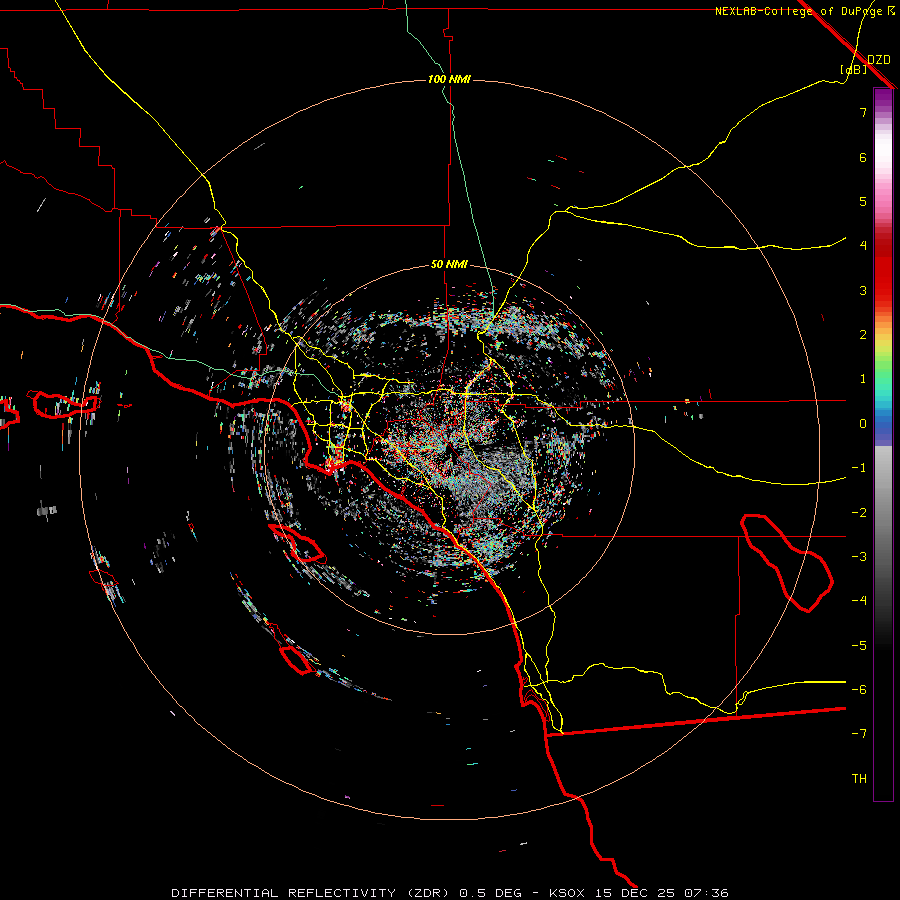
Task: Click the color scale bar
Action: [x=883, y=444]
